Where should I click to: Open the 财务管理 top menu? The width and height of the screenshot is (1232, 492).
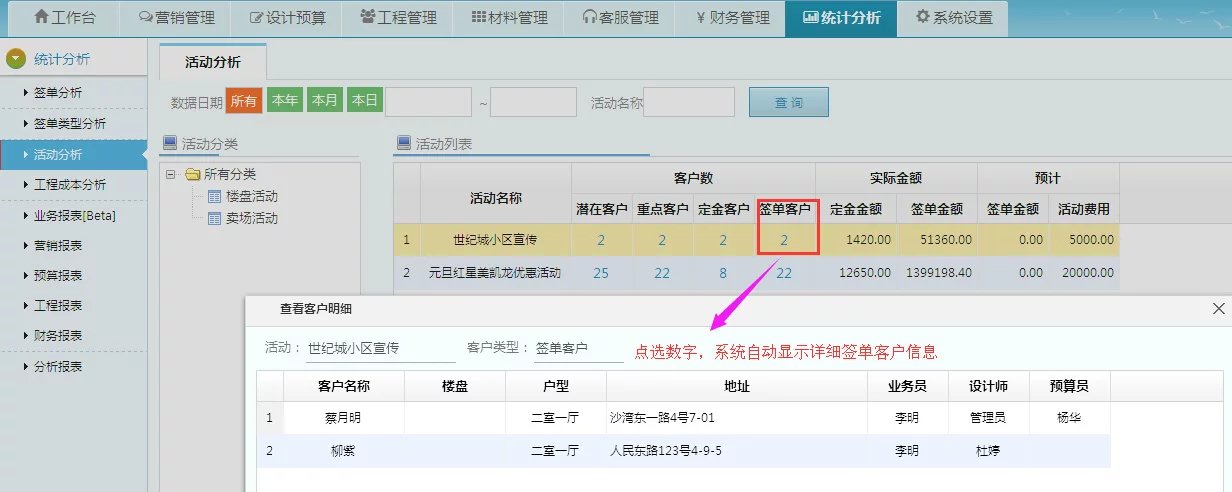point(732,18)
